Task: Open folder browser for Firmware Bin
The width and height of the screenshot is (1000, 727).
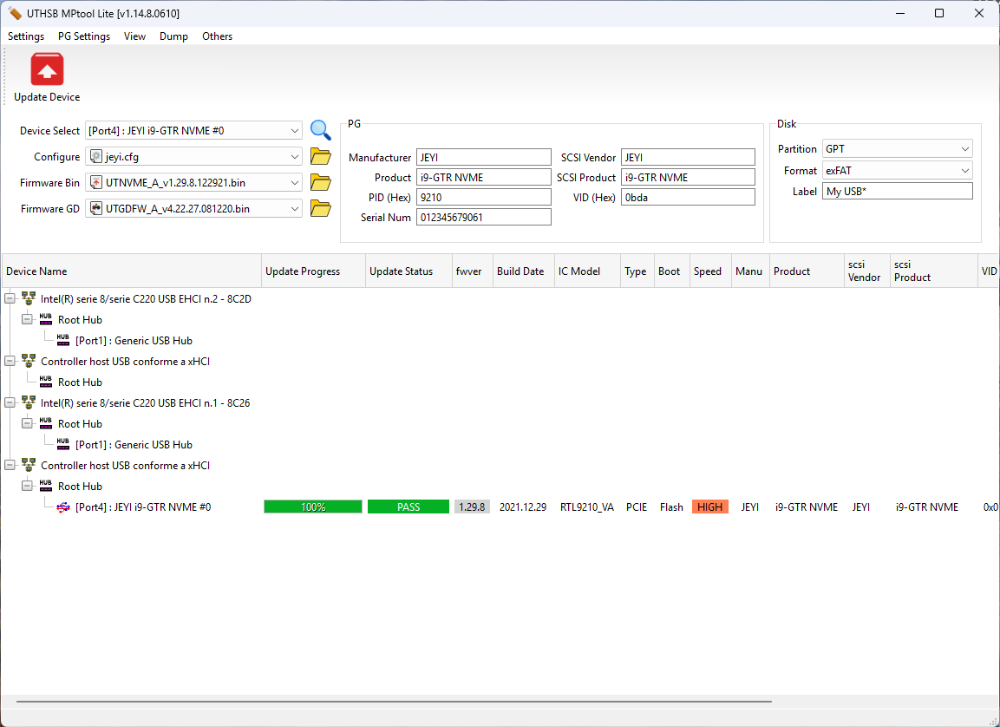Action: [x=320, y=182]
